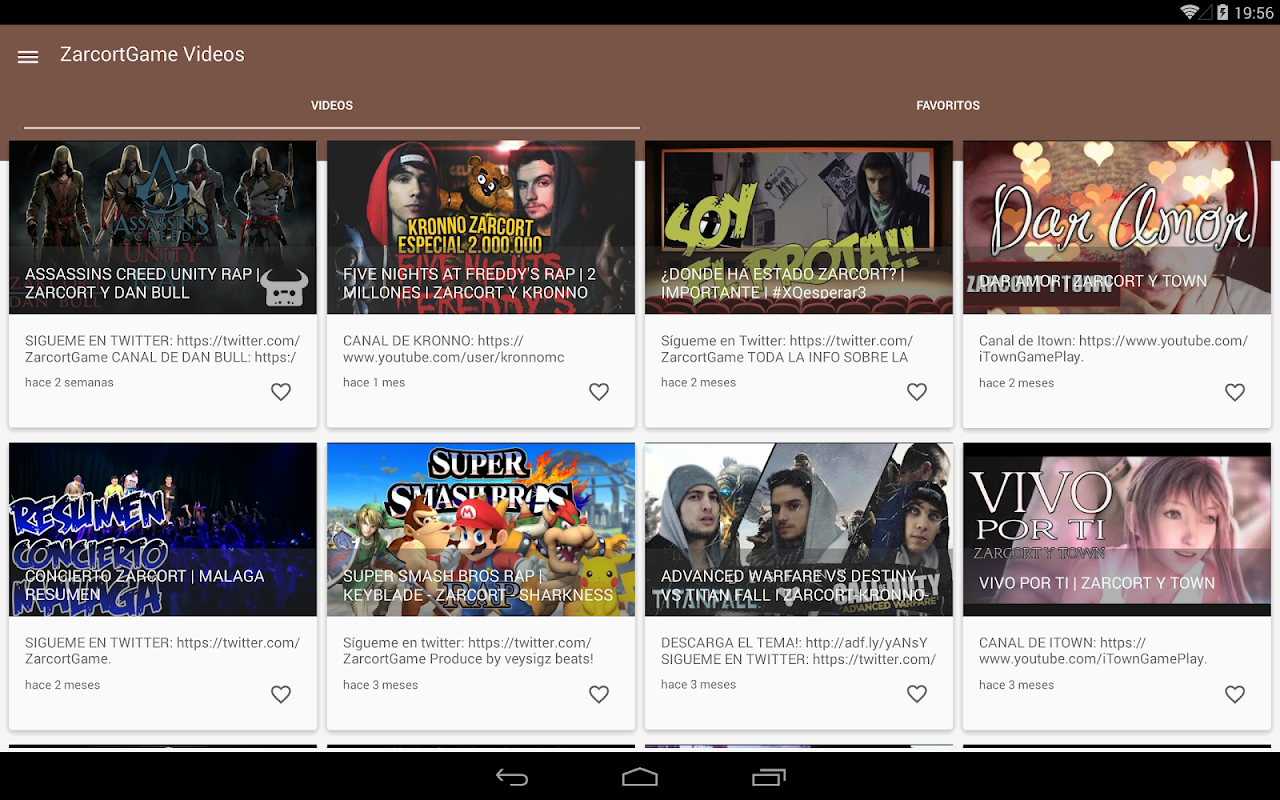The width and height of the screenshot is (1280, 800).
Task: Click the 'DESCARGA EL TEMA!' description text
Action: coord(798,651)
